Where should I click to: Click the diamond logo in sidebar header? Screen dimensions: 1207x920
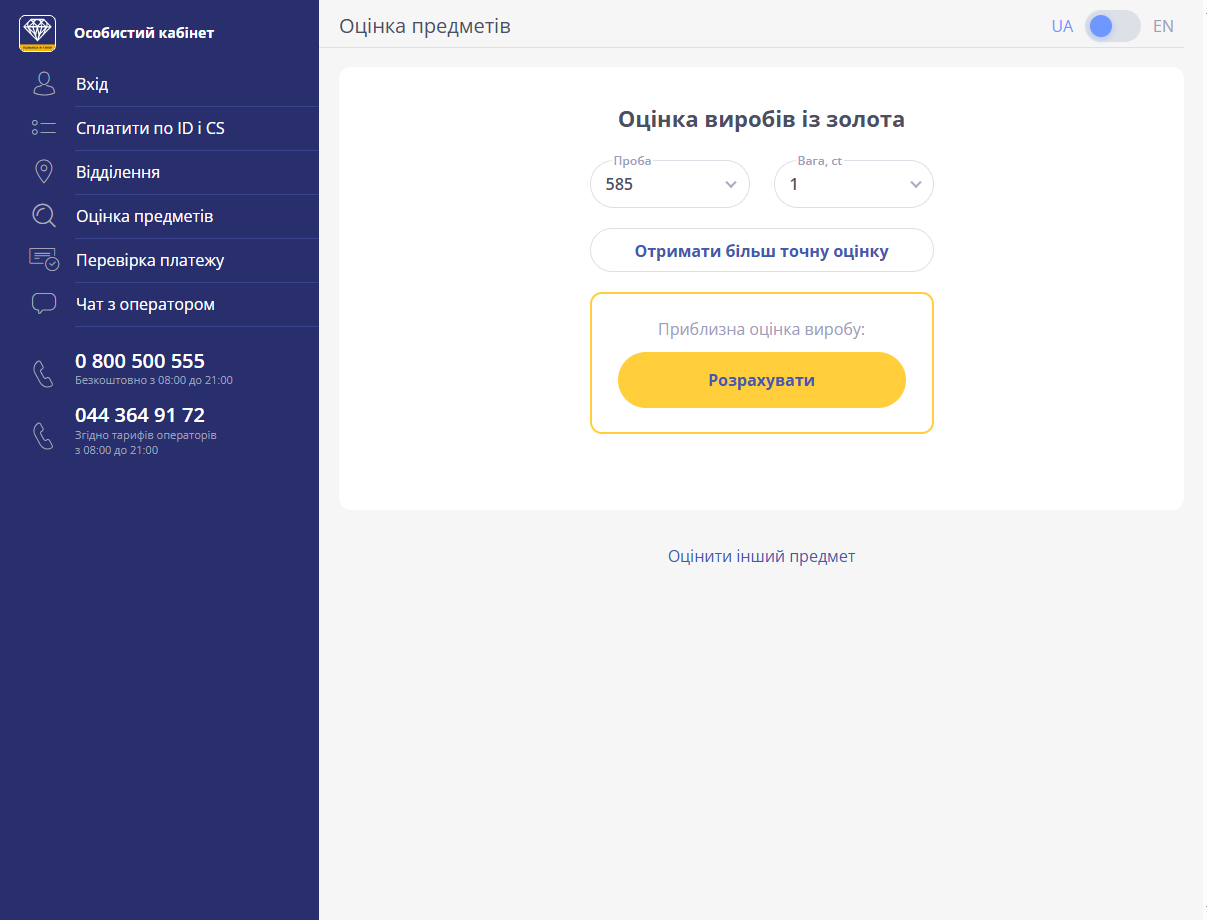point(37,33)
